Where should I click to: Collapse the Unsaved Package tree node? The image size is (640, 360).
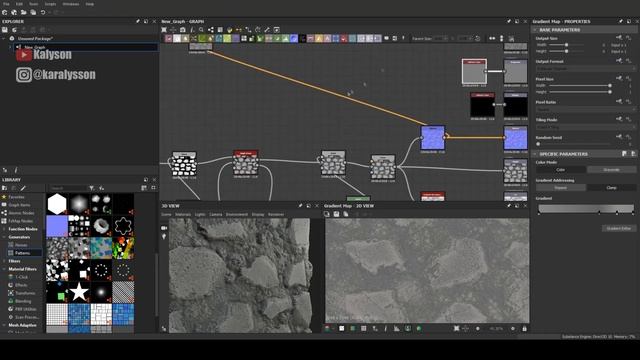[4, 38]
